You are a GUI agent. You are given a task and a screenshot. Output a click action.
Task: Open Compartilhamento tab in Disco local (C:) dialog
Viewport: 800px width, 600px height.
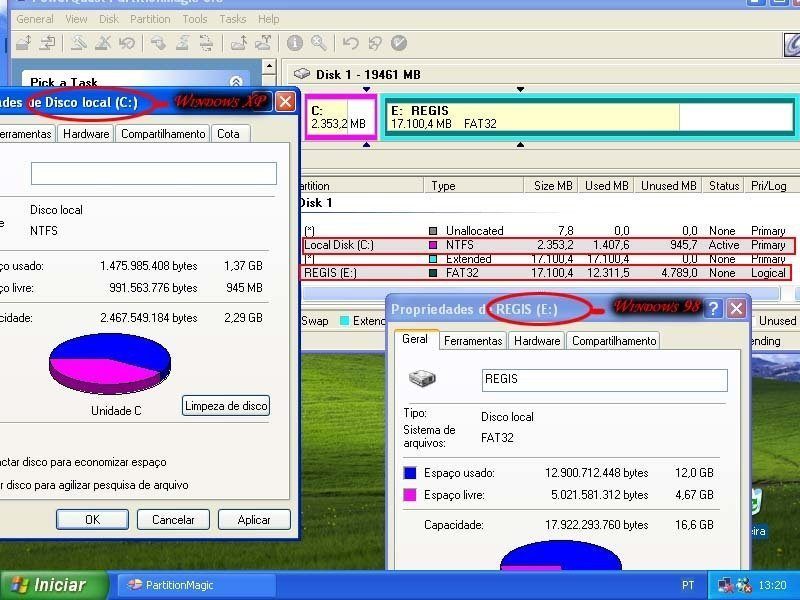163,134
